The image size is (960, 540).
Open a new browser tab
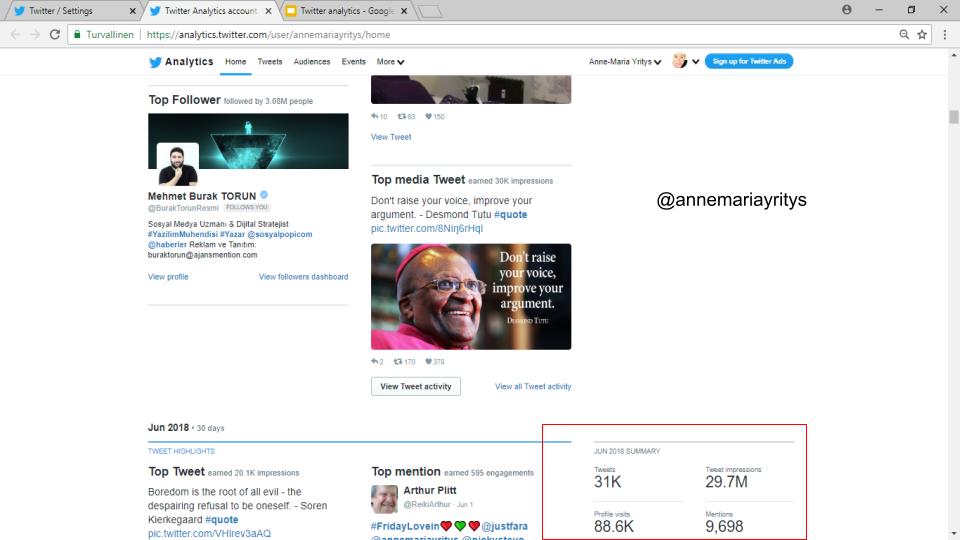click(430, 11)
